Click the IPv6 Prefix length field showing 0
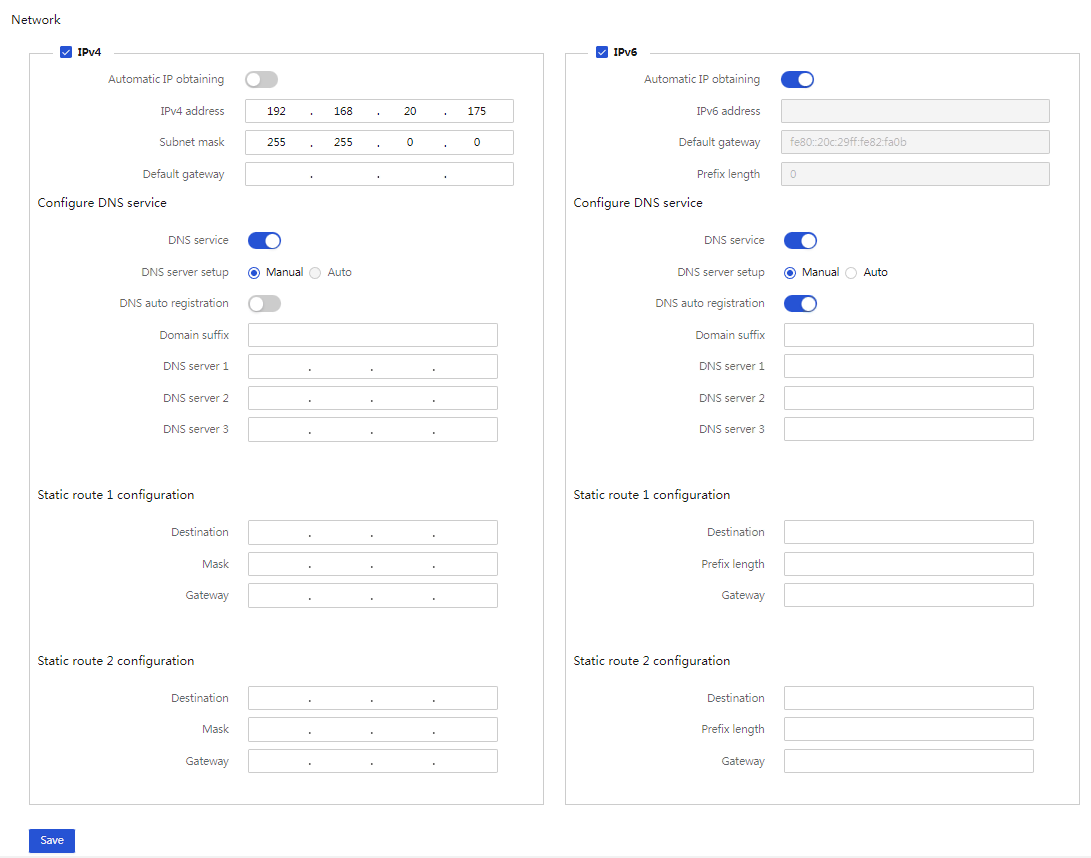The width and height of the screenshot is (1091, 858). pyautogui.click(x=915, y=174)
